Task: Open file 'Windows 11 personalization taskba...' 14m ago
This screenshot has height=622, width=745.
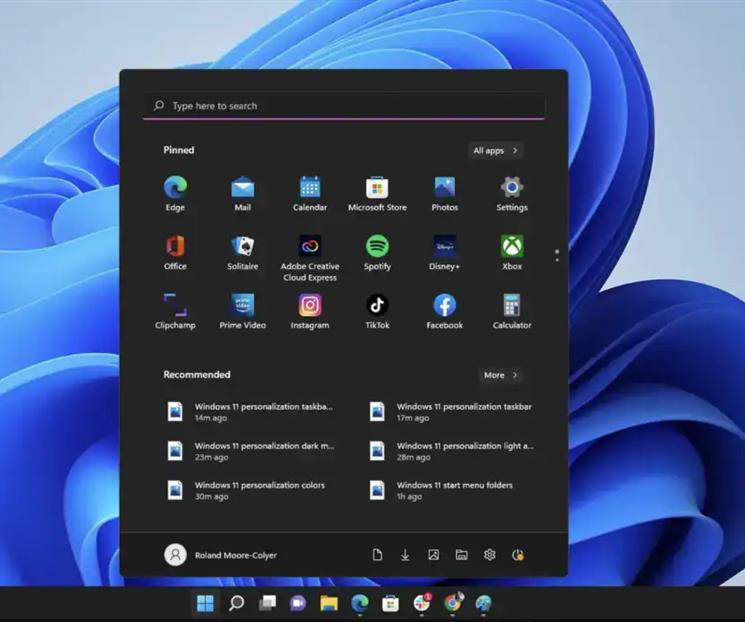Action: [250, 412]
